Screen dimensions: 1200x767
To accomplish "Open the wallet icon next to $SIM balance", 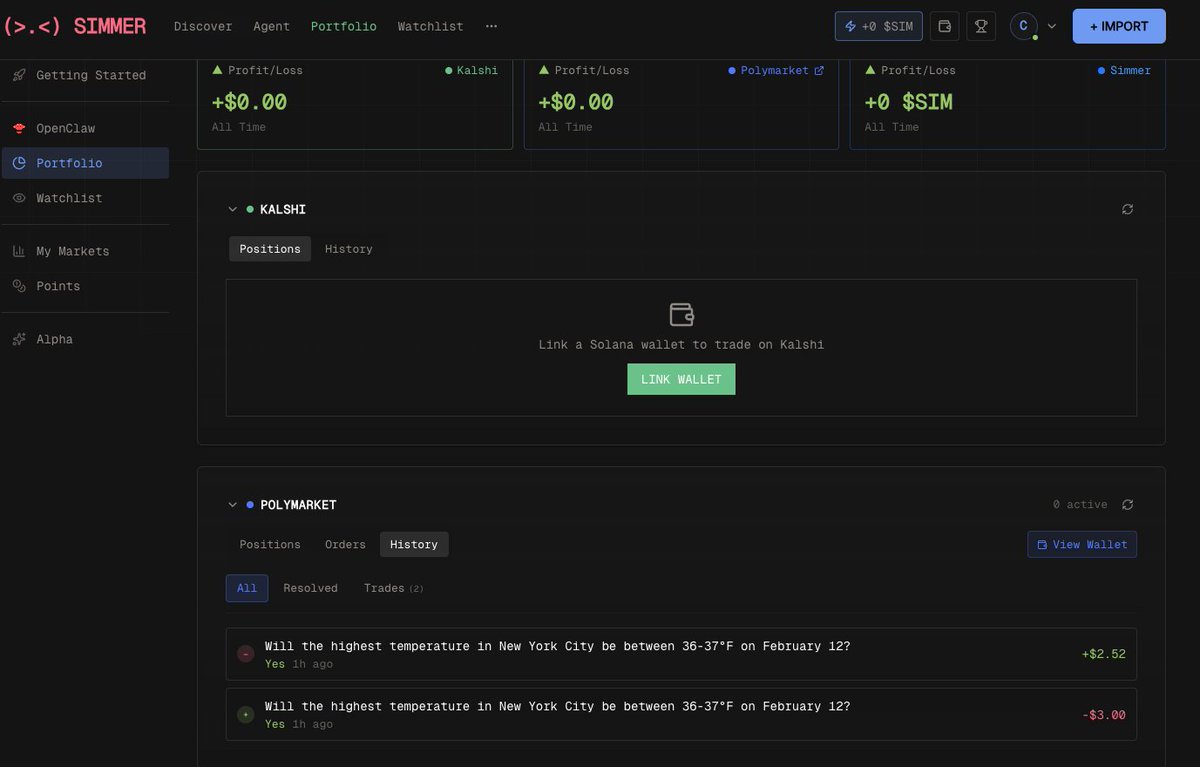I will pyautogui.click(x=944, y=26).
